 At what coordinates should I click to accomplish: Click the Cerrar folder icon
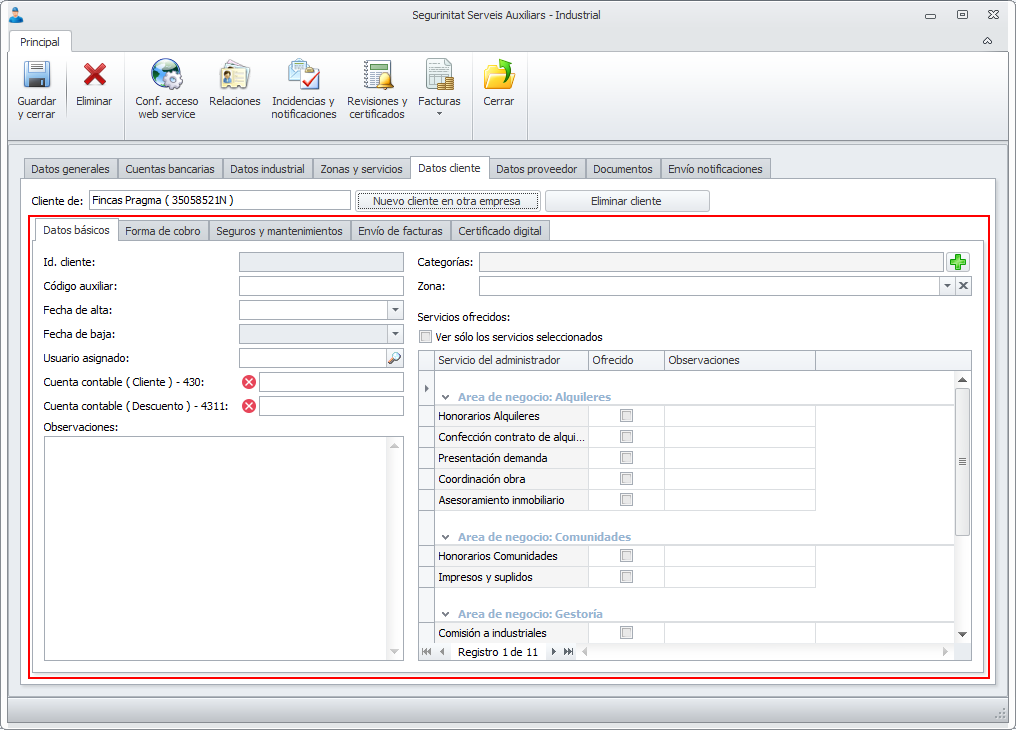(498, 76)
